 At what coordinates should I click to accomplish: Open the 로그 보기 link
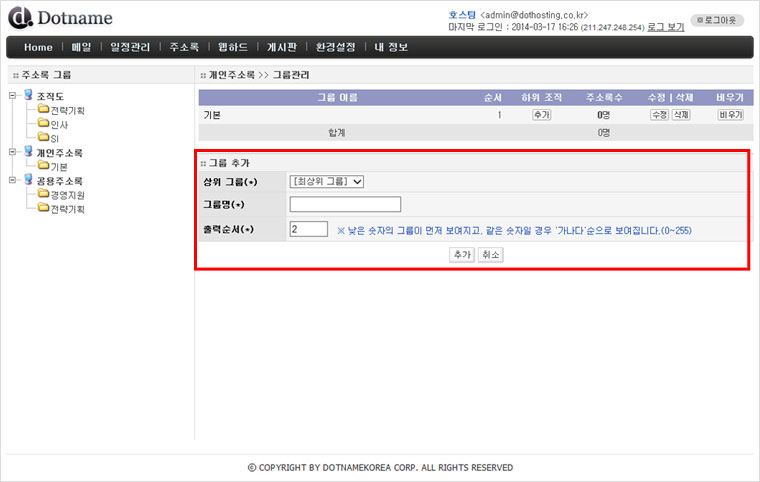666,27
